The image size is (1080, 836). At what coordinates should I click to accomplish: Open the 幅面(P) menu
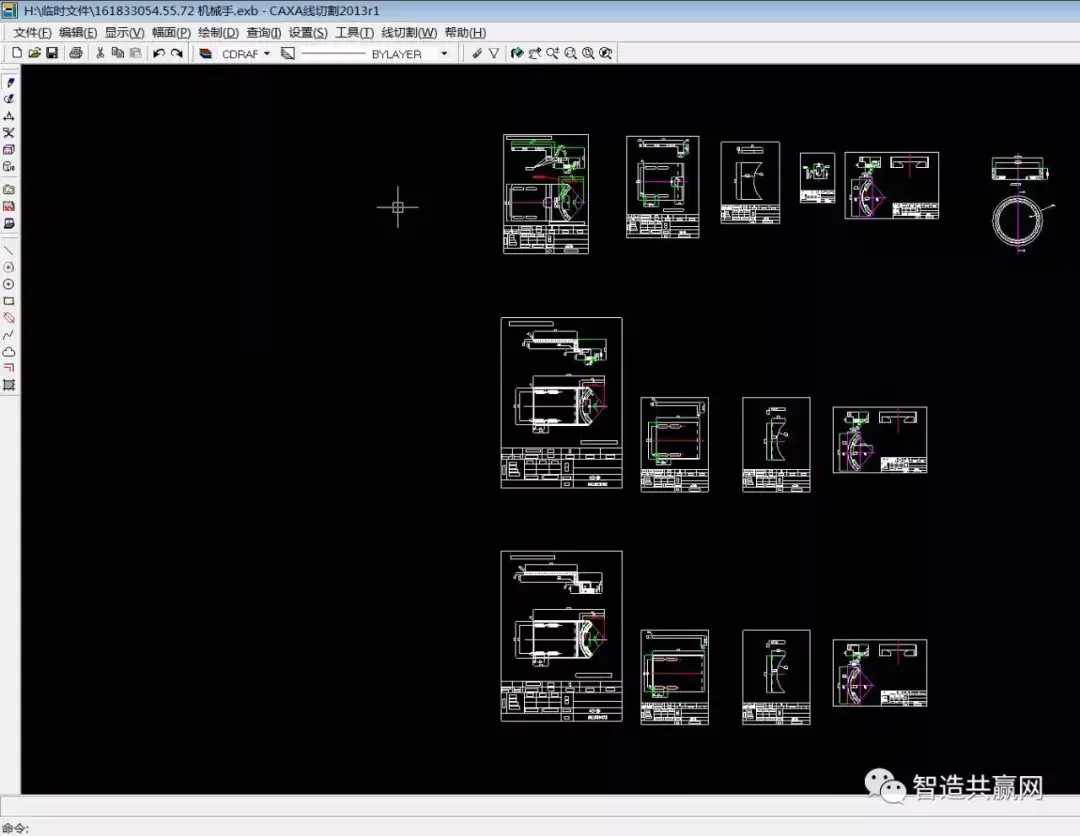click(171, 32)
